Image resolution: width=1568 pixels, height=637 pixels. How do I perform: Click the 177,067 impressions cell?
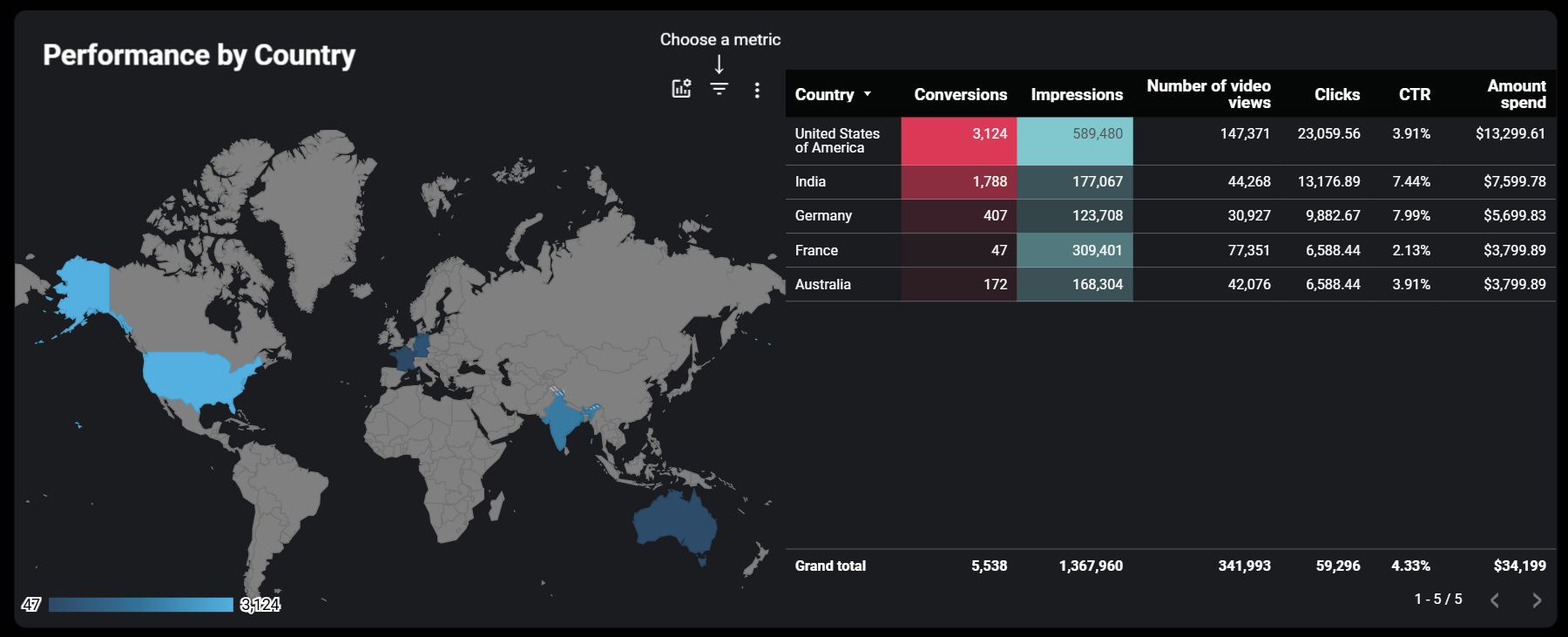pos(1075,181)
